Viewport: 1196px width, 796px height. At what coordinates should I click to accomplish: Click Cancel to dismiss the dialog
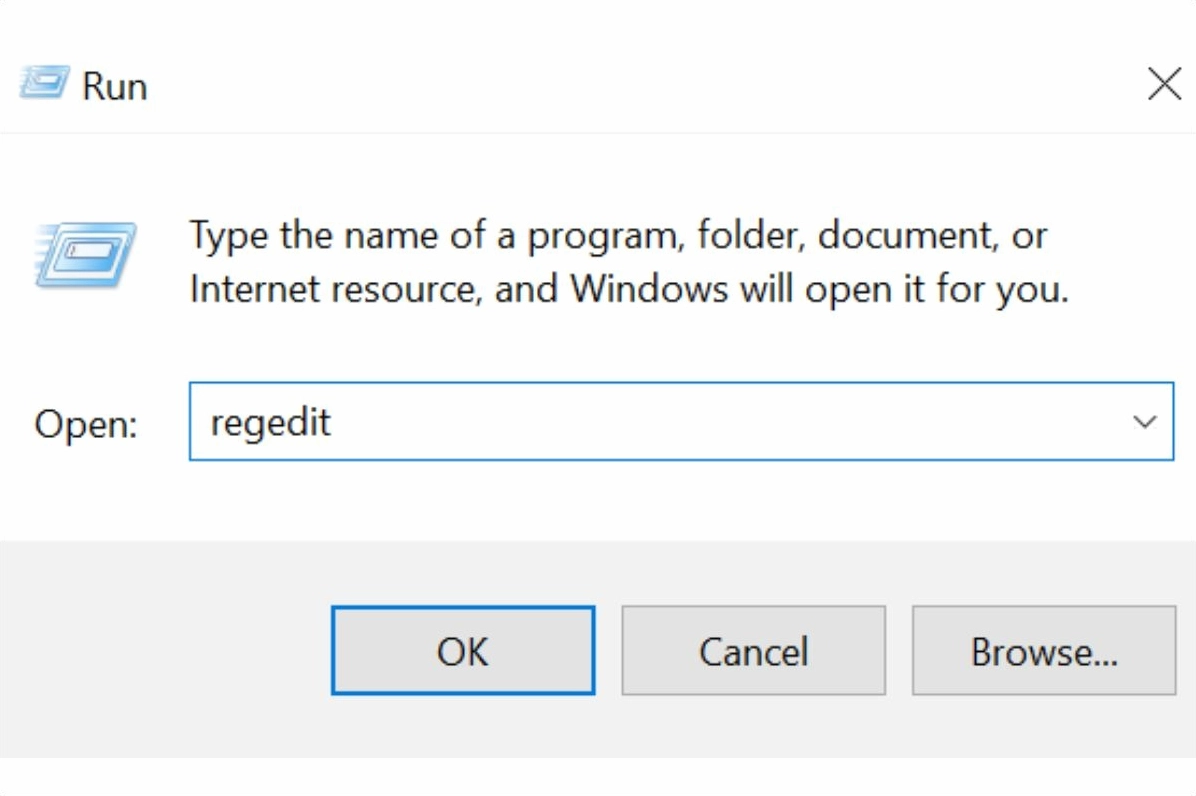[x=753, y=650]
